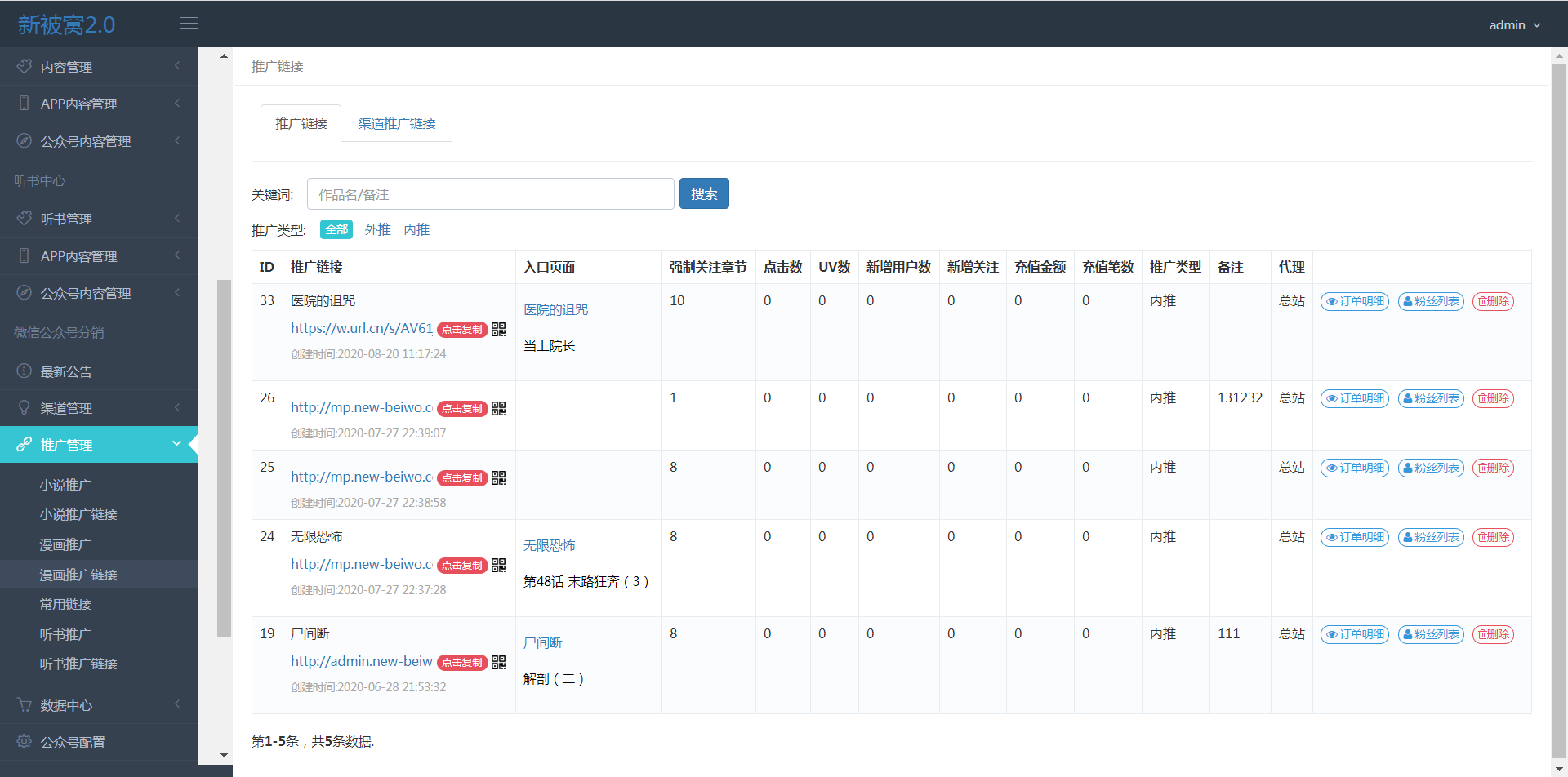Screen dimensions: 1568x777
Task: Open the admin user dropdown
Action: pyautogui.click(x=1514, y=25)
